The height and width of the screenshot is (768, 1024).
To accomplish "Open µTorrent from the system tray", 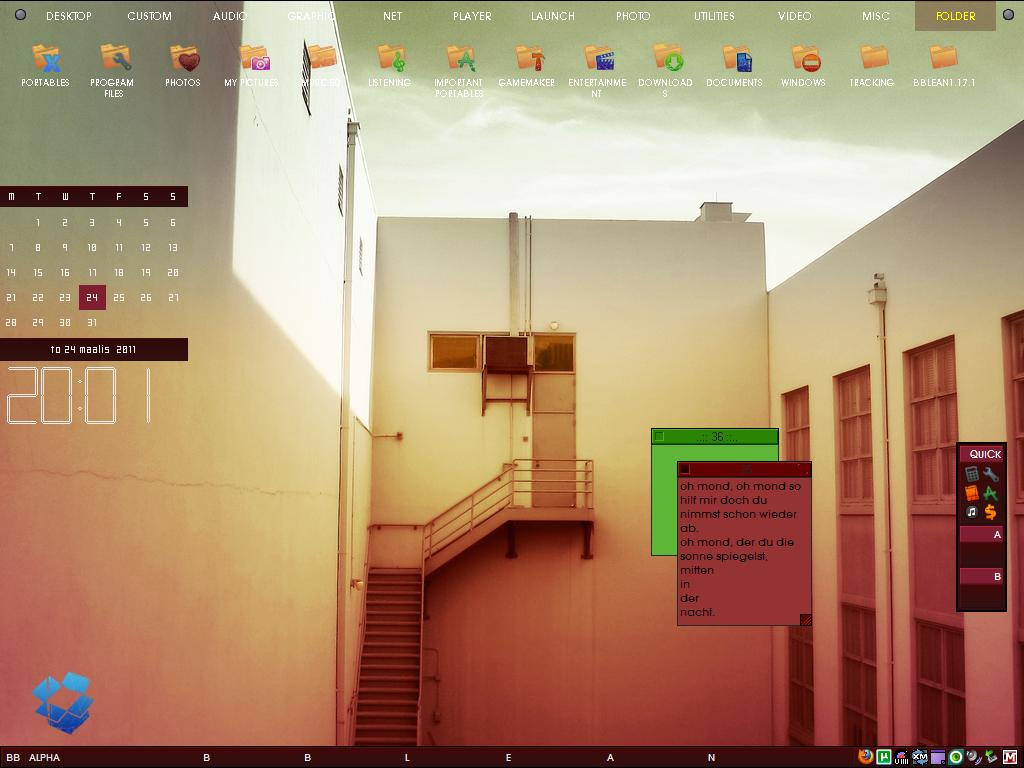I will tap(883, 757).
